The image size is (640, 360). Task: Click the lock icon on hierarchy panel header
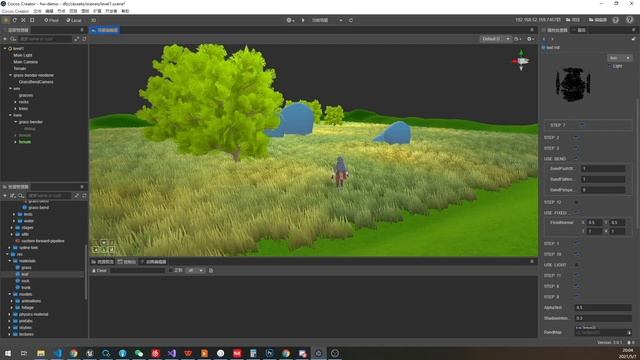point(82,30)
